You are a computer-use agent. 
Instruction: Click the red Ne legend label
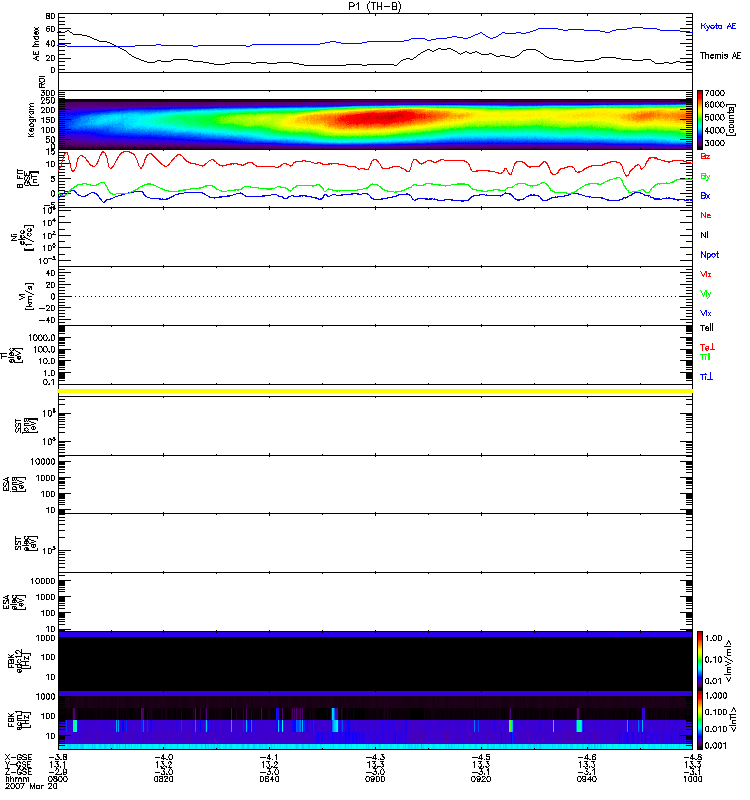(706, 215)
